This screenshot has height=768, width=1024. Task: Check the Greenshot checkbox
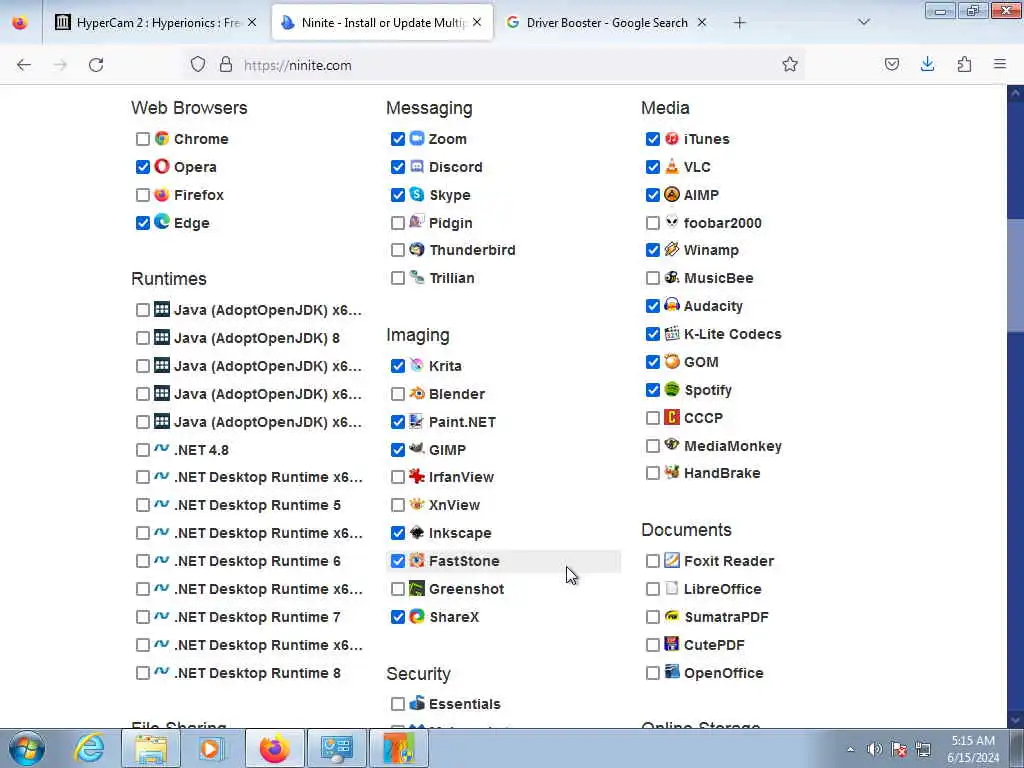pyautogui.click(x=398, y=589)
